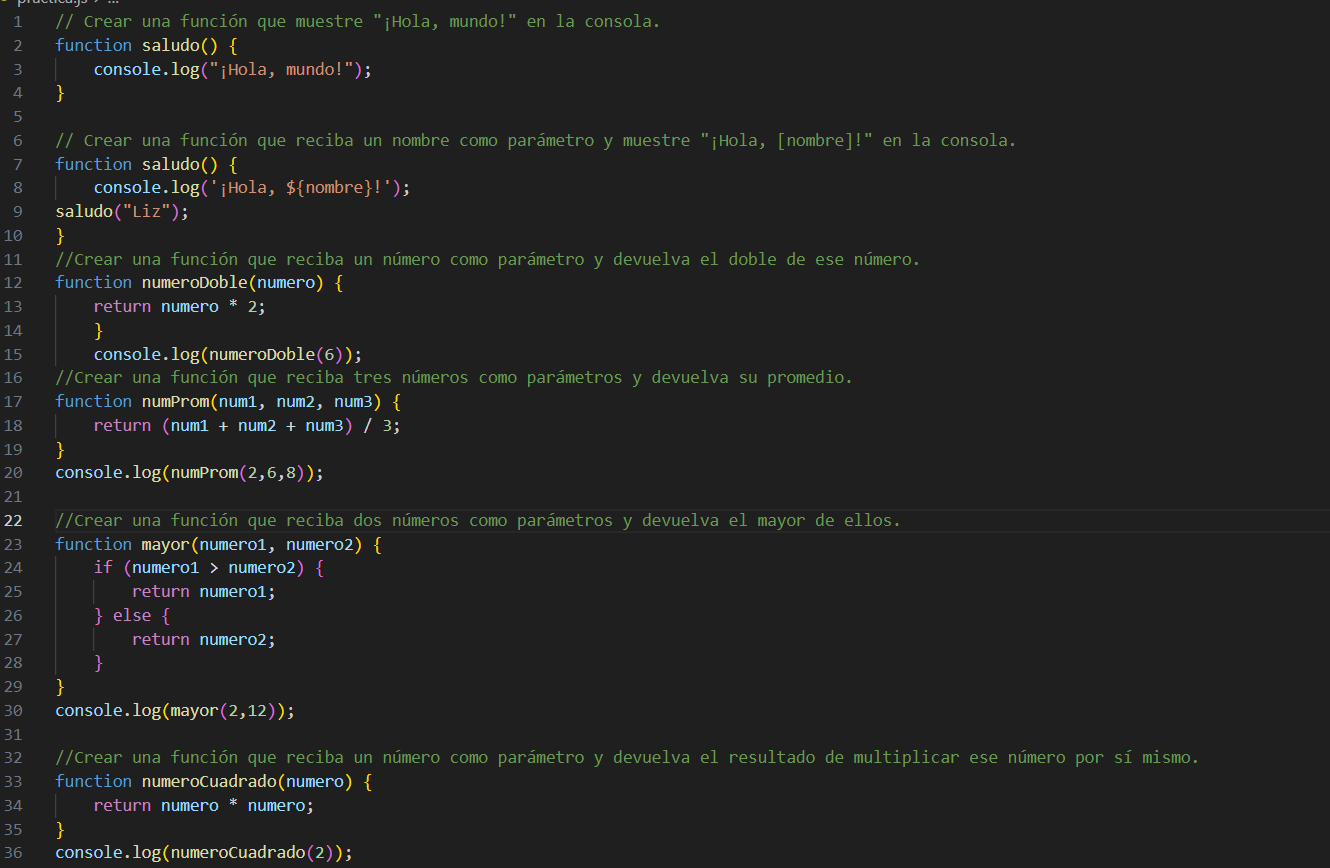This screenshot has width=1330, height=868.
Task: Click the 'numeroDoble' function name on line 12
Action: (194, 283)
